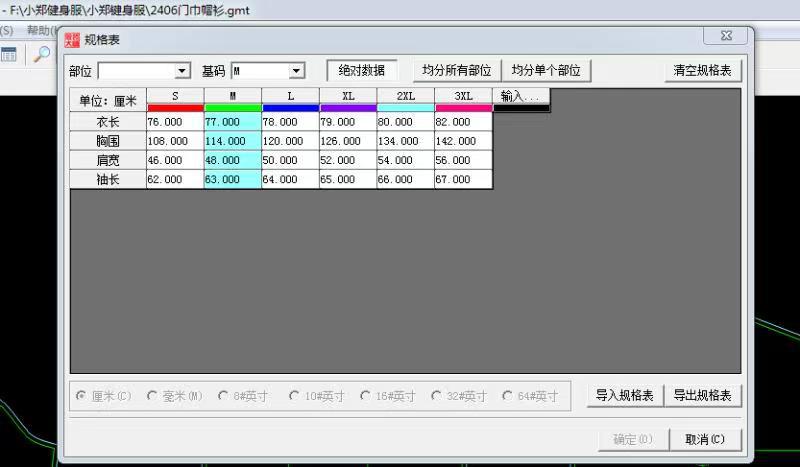Viewport: 800px width, 467px height.
Task: Click the highlighted cell 63.000
Action: pyautogui.click(x=233, y=180)
